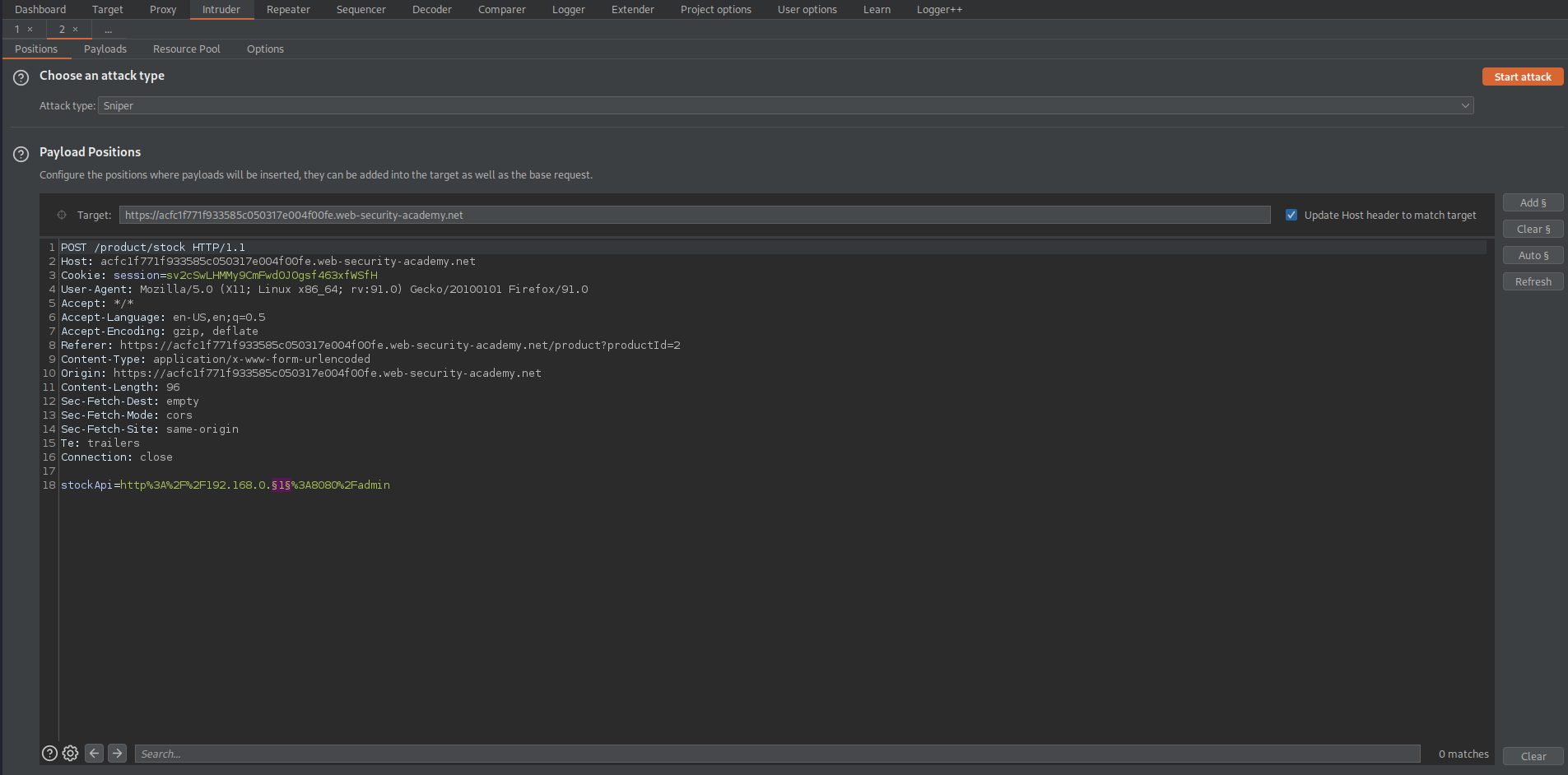Open the Comparer tab
1568x775 pixels.
pos(502,10)
